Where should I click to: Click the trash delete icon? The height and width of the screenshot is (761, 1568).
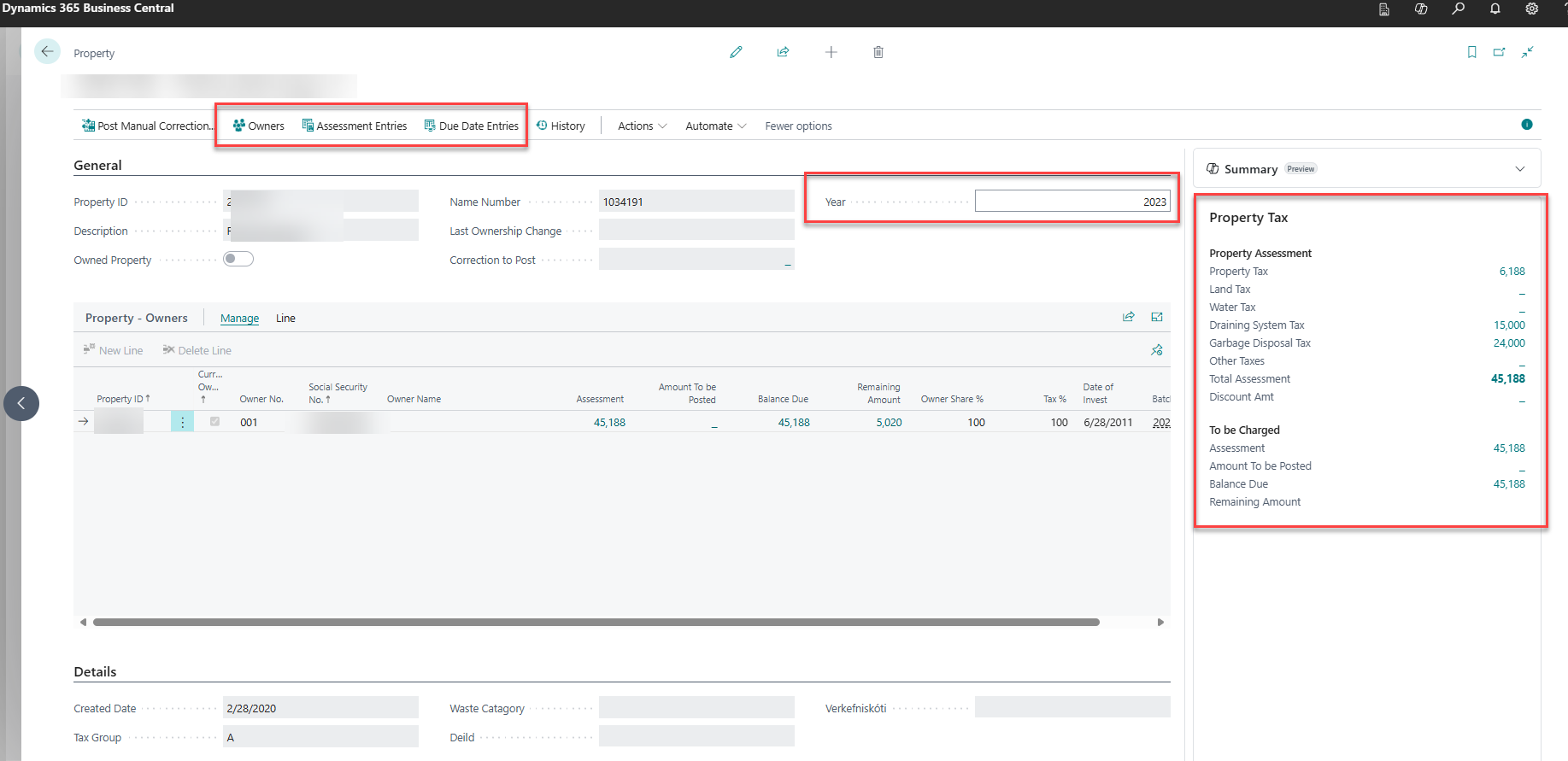tap(878, 52)
